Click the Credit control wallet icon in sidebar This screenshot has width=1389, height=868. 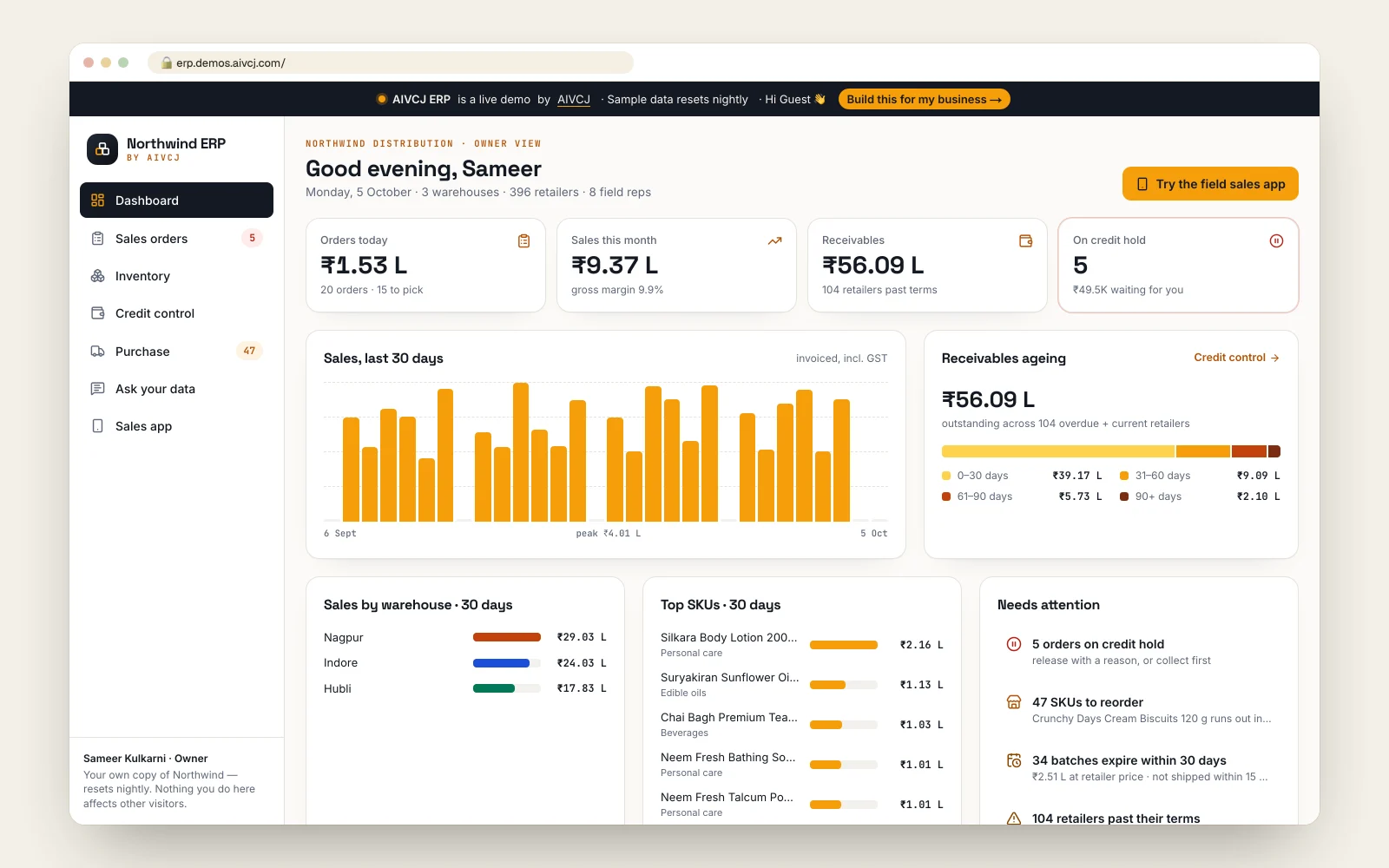[x=97, y=313]
